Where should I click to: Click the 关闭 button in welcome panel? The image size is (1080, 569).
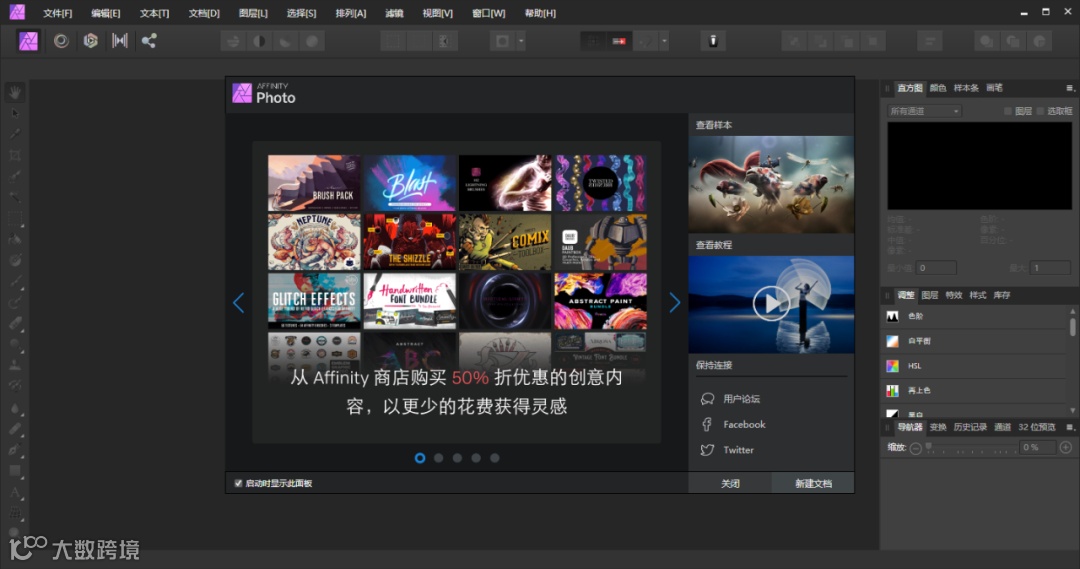pyautogui.click(x=730, y=484)
